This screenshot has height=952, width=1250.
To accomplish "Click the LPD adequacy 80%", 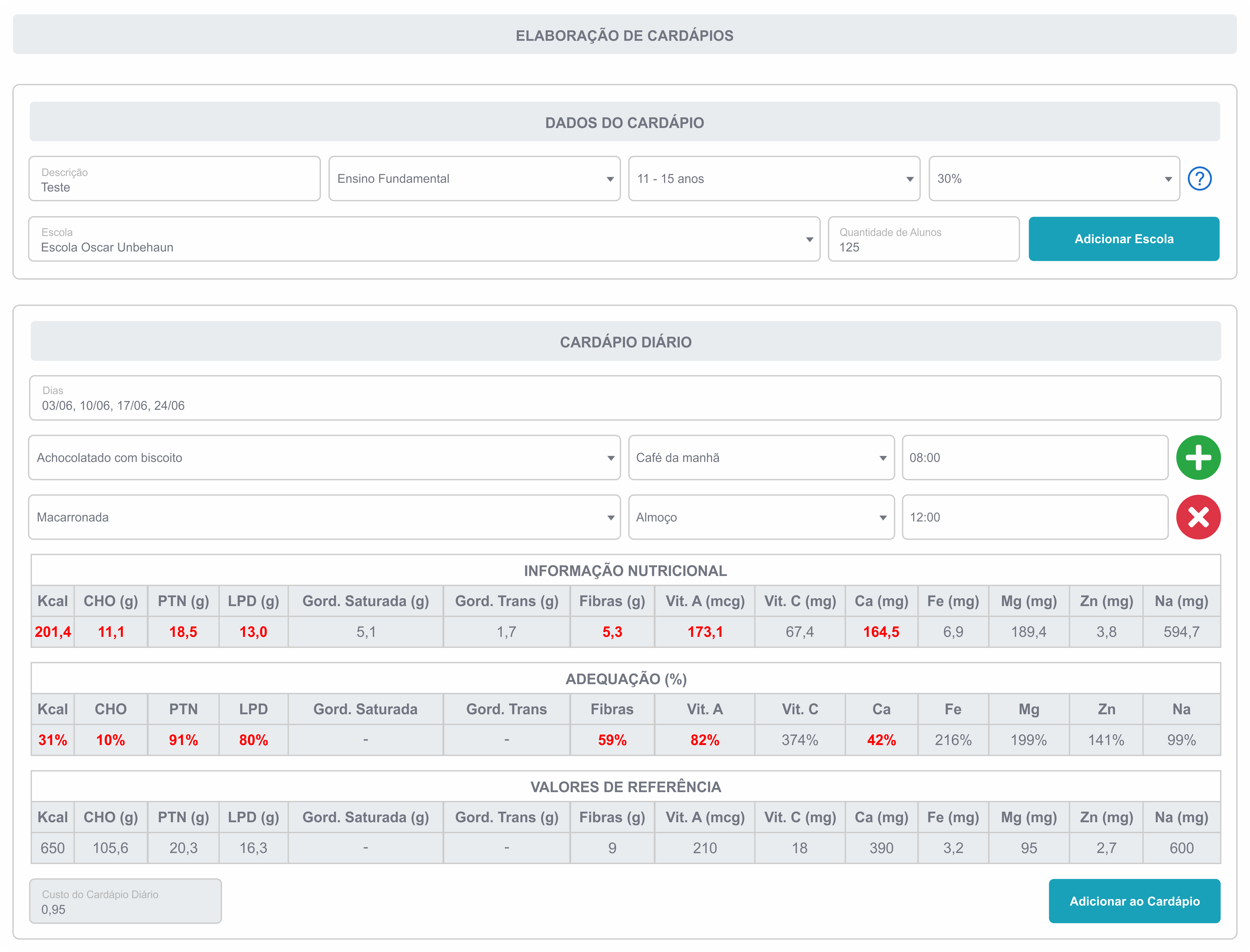I will (x=253, y=740).
